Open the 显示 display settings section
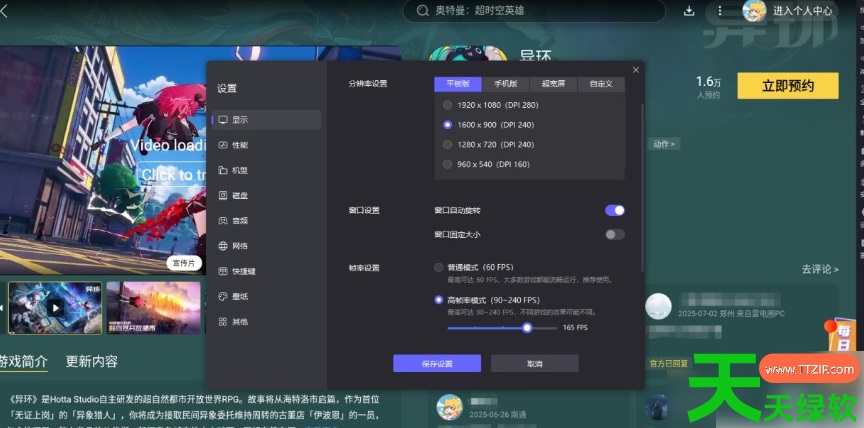 tap(266, 120)
